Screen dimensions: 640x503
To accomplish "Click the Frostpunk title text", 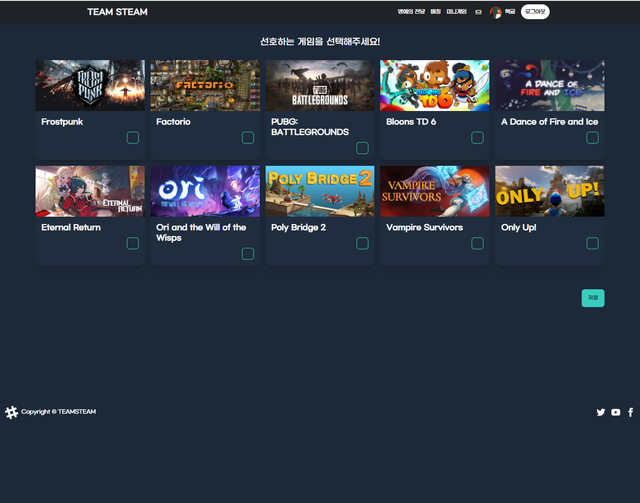I will (62, 122).
